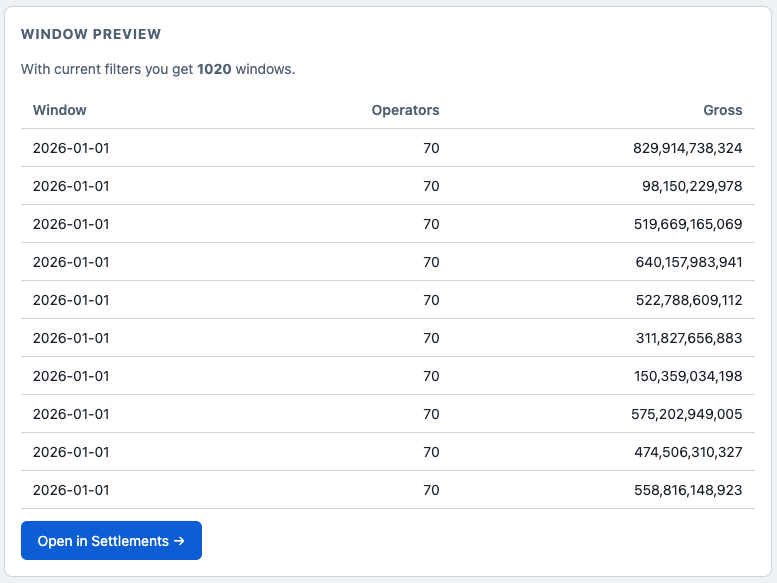Select row with gross 311,827,656,883
The height and width of the screenshot is (583, 777).
(x=388, y=338)
